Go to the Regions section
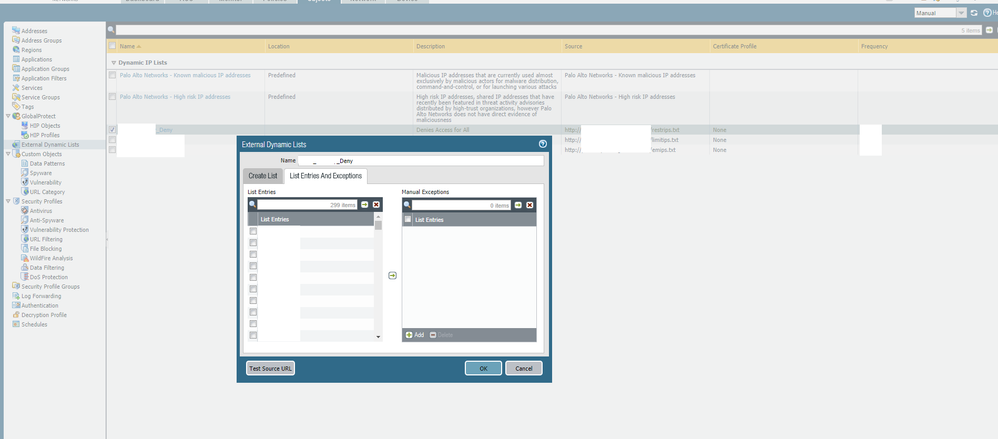This screenshot has height=439, width=998. [31, 50]
